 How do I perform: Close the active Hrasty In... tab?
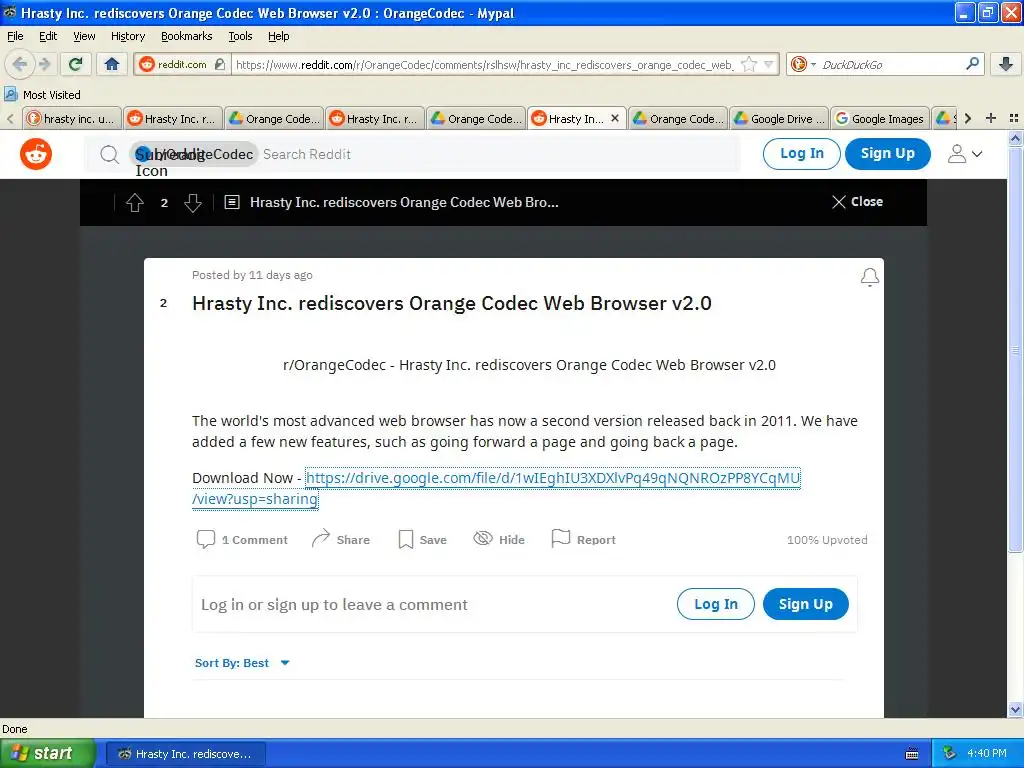point(615,118)
